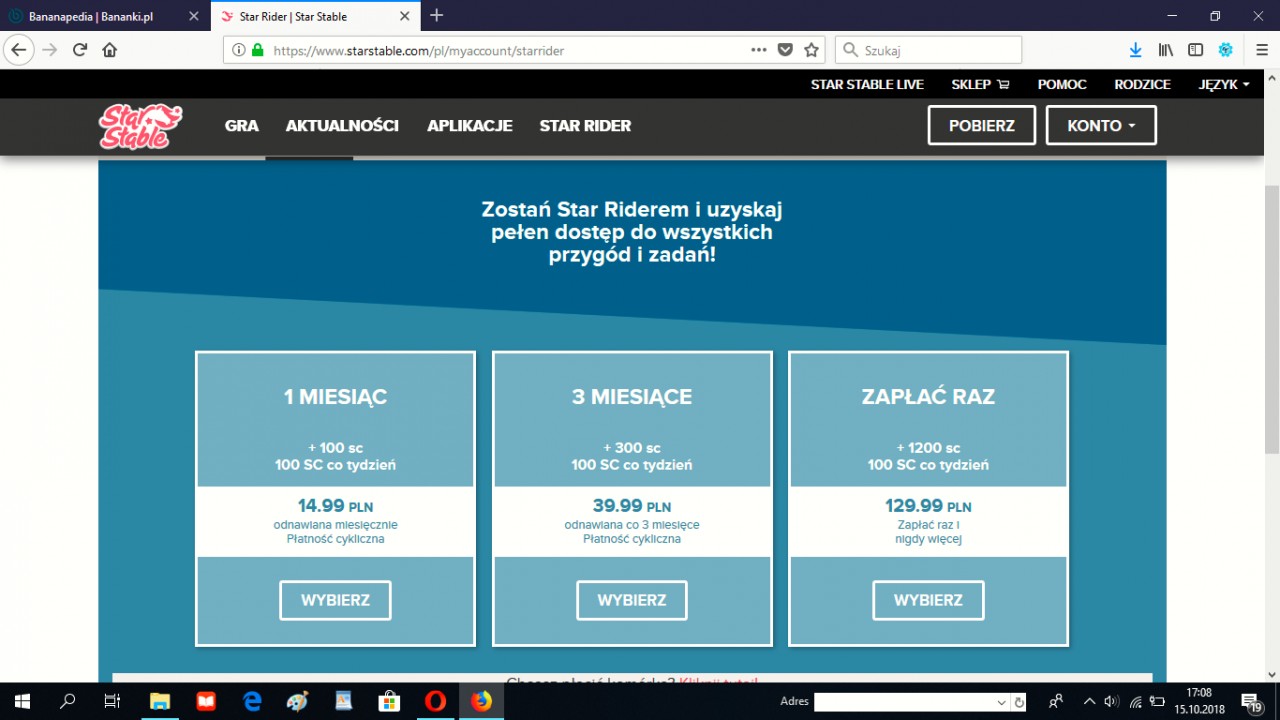This screenshot has height=720, width=1280.
Task: Close the Star Rider tab
Action: [404, 16]
